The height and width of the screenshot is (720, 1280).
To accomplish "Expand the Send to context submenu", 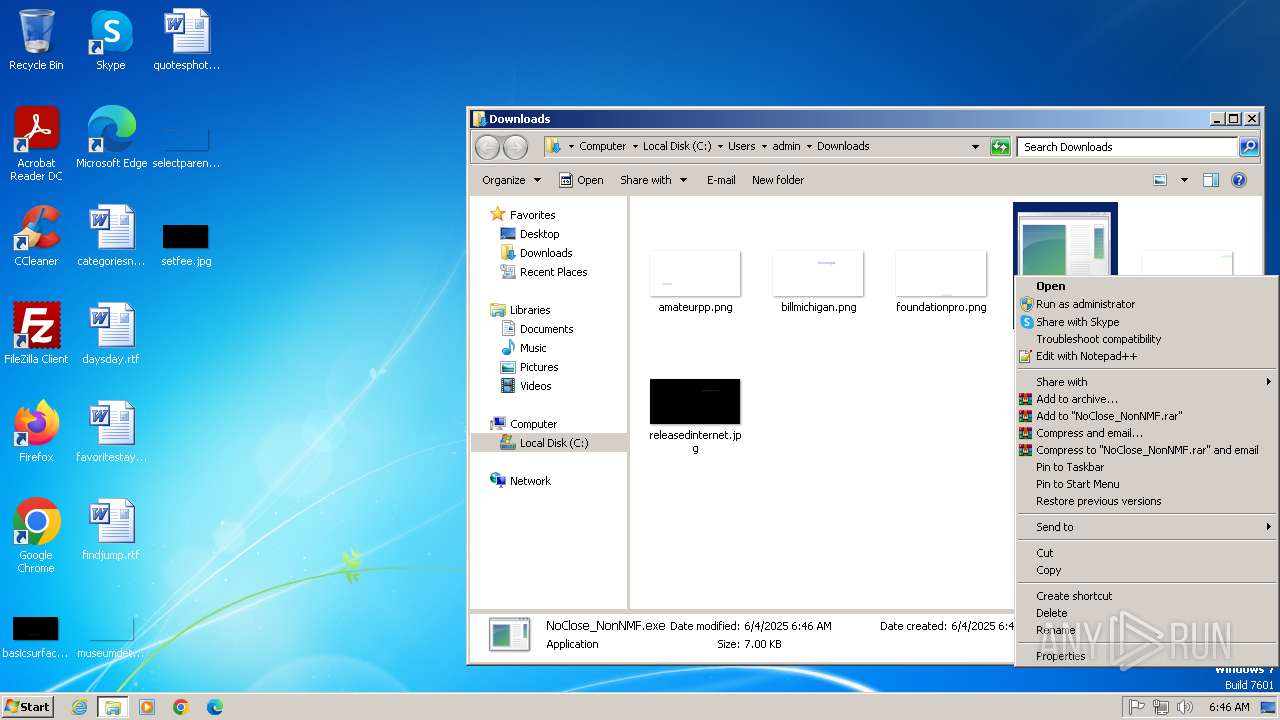I will point(1146,527).
